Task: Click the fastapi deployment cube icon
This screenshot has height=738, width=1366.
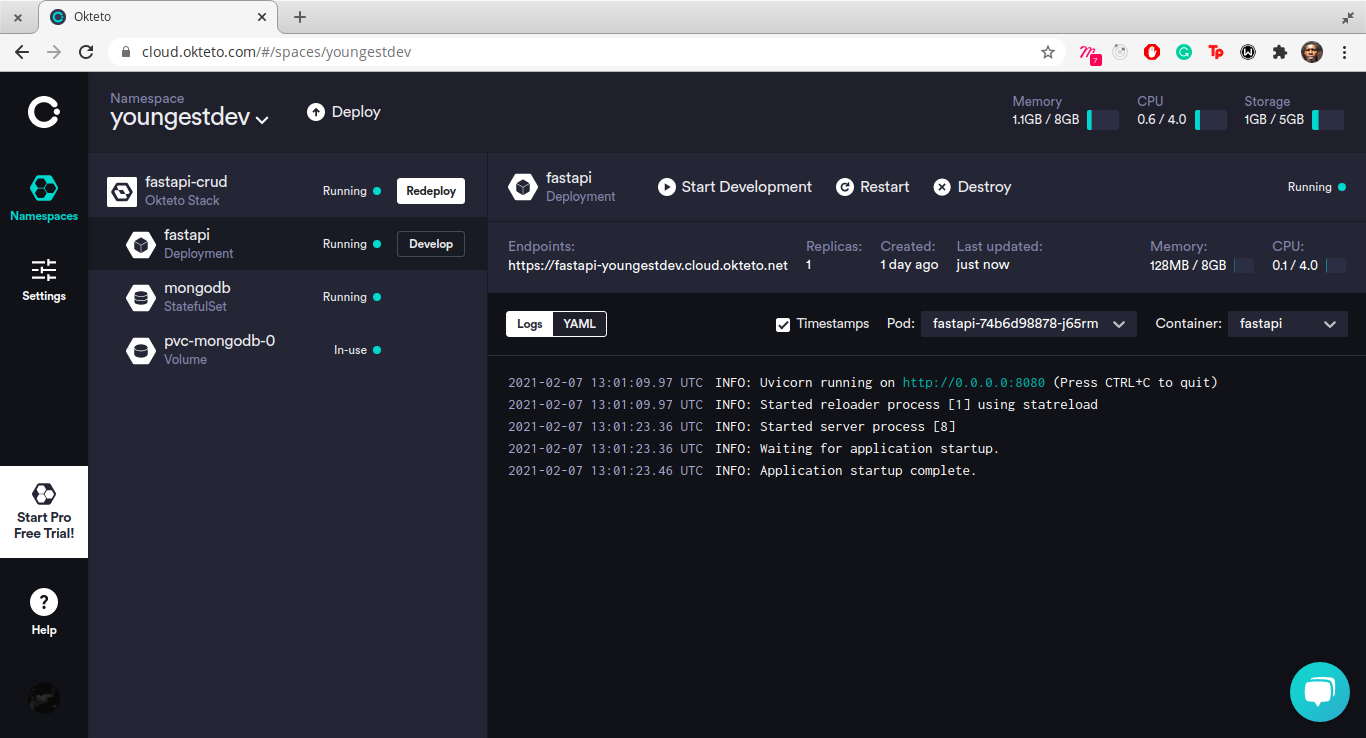Action: (x=141, y=244)
